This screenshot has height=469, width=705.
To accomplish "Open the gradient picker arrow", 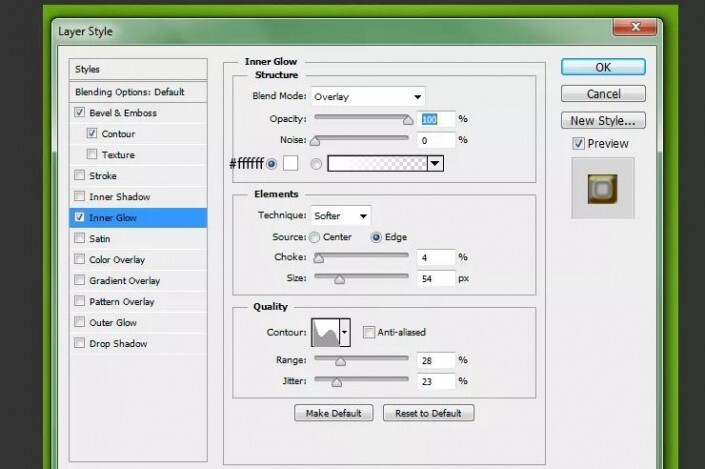I will click(x=435, y=163).
